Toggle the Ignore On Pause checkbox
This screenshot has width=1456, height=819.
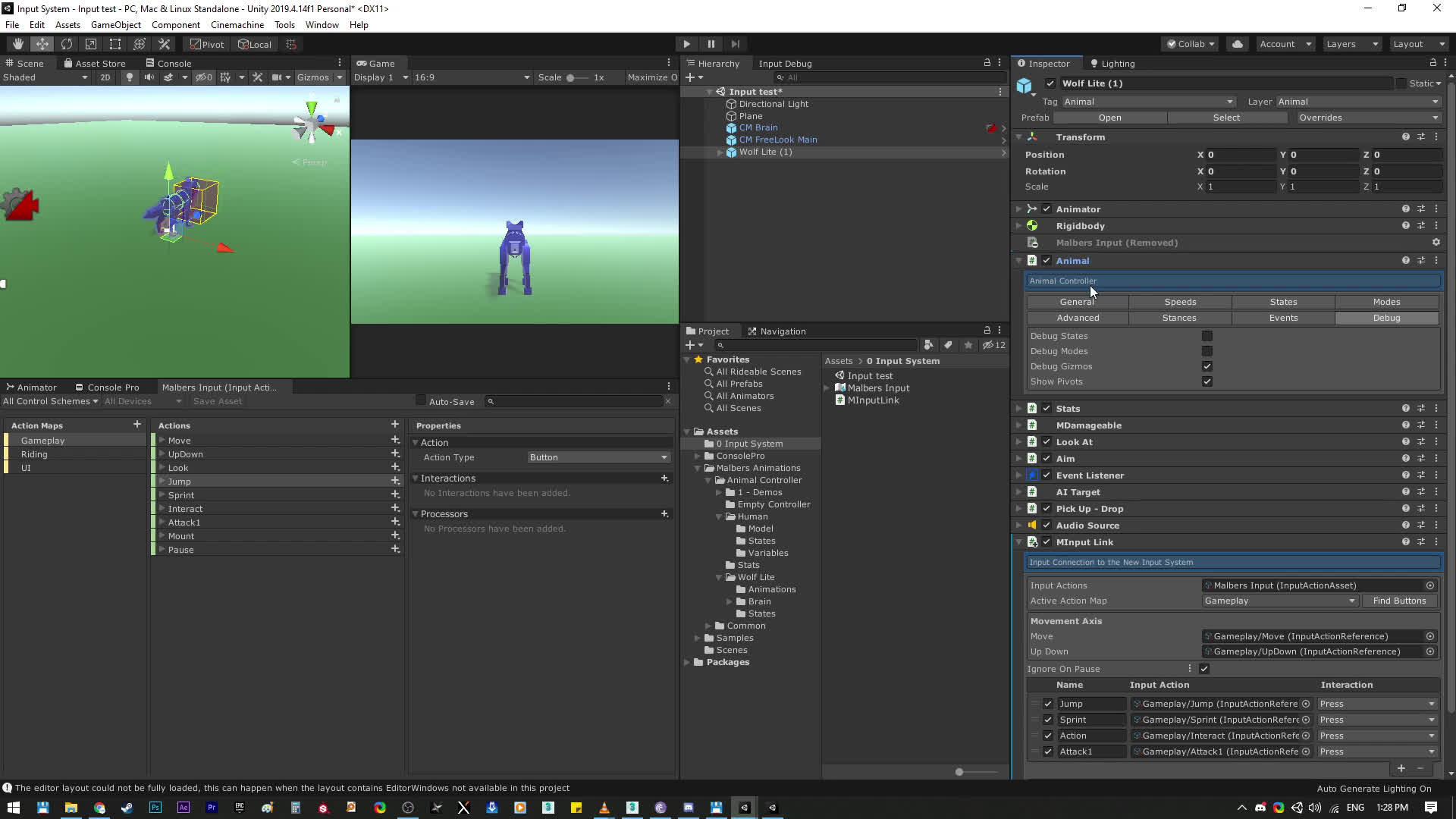click(1204, 669)
